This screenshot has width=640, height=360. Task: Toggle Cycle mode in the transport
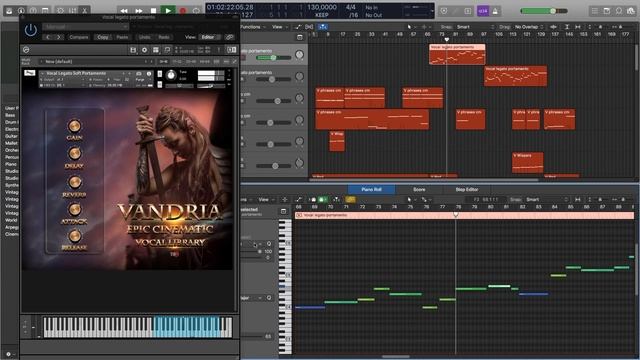coord(197,11)
